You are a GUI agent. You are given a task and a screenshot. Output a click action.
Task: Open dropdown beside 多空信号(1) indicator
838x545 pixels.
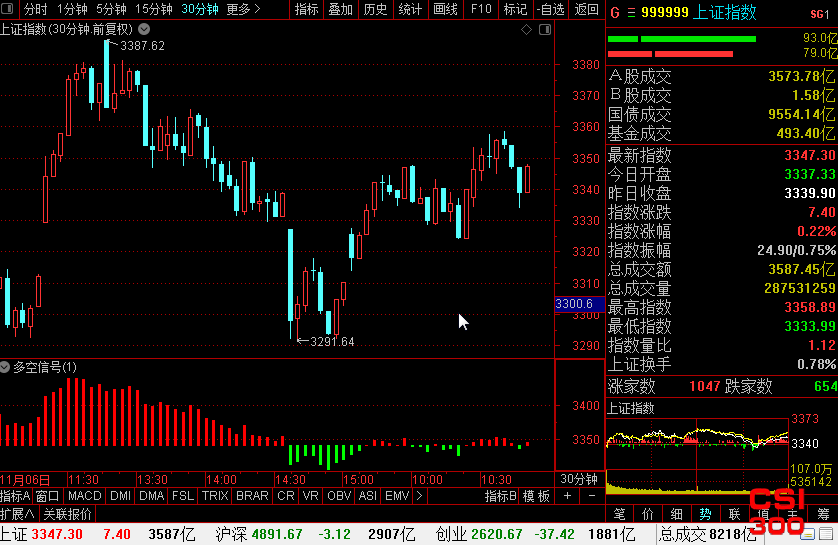tap(5, 367)
